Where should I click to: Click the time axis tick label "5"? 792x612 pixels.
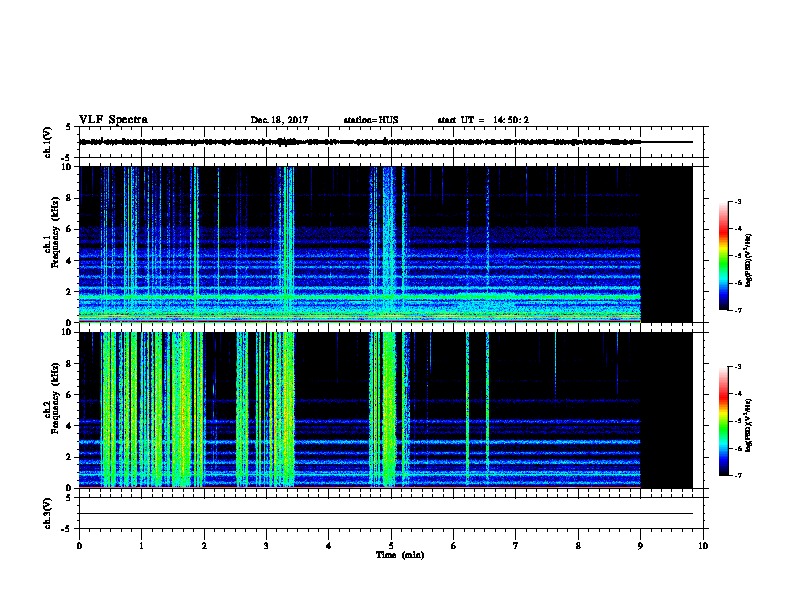pos(391,546)
